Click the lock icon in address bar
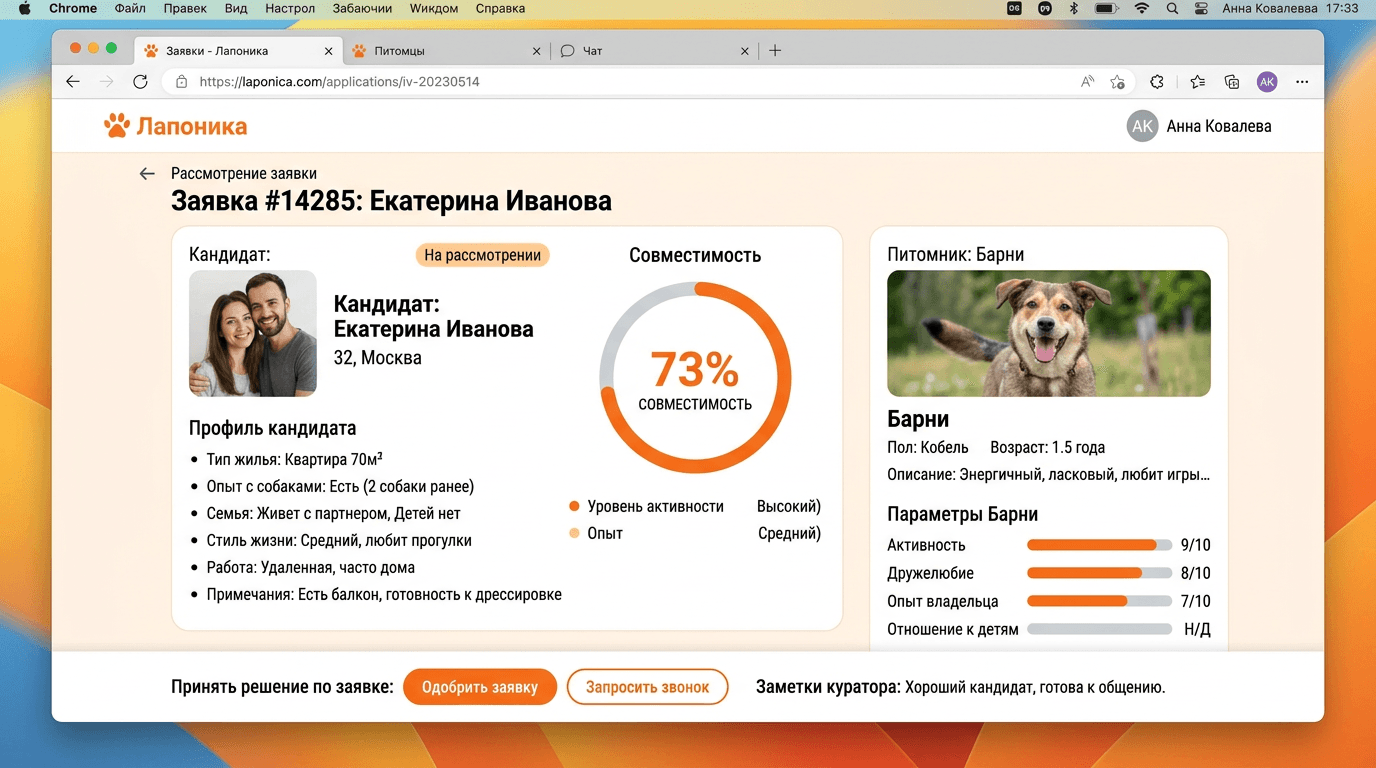This screenshot has width=1376, height=768. point(181,82)
